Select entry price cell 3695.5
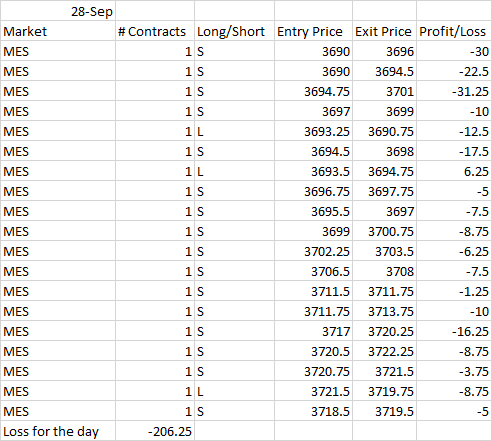This screenshot has width=492, height=441. pos(313,211)
